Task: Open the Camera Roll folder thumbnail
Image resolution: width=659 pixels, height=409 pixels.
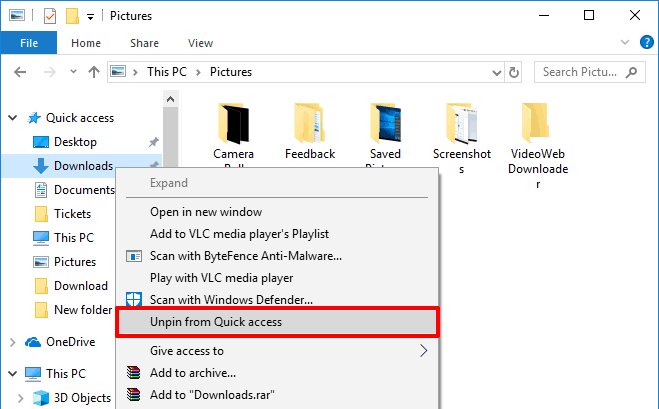Action: click(233, 124)
